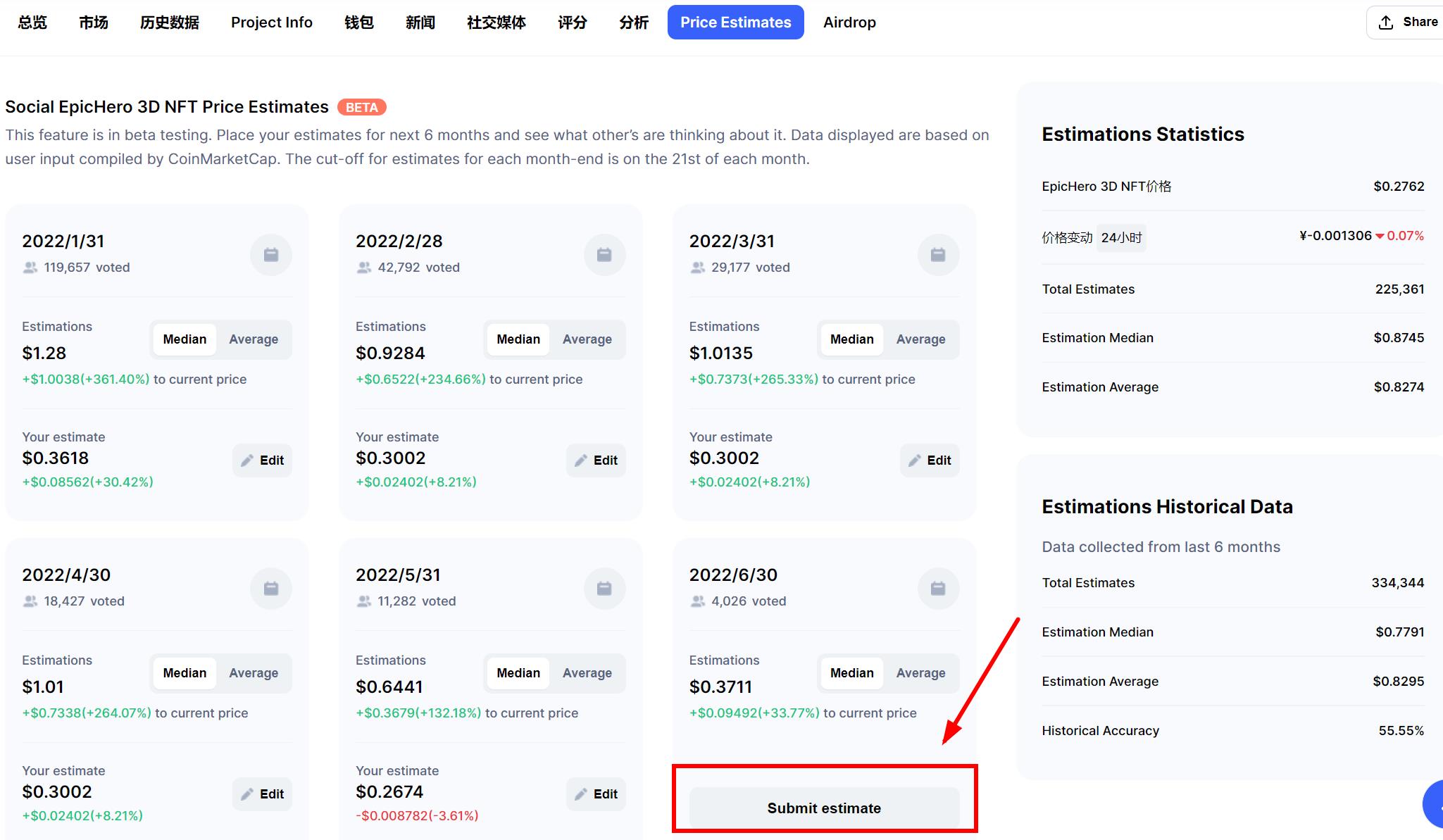Click calendar icon on 2022/5/31 card
This screenshot has height=840, width=1443.
604,589
